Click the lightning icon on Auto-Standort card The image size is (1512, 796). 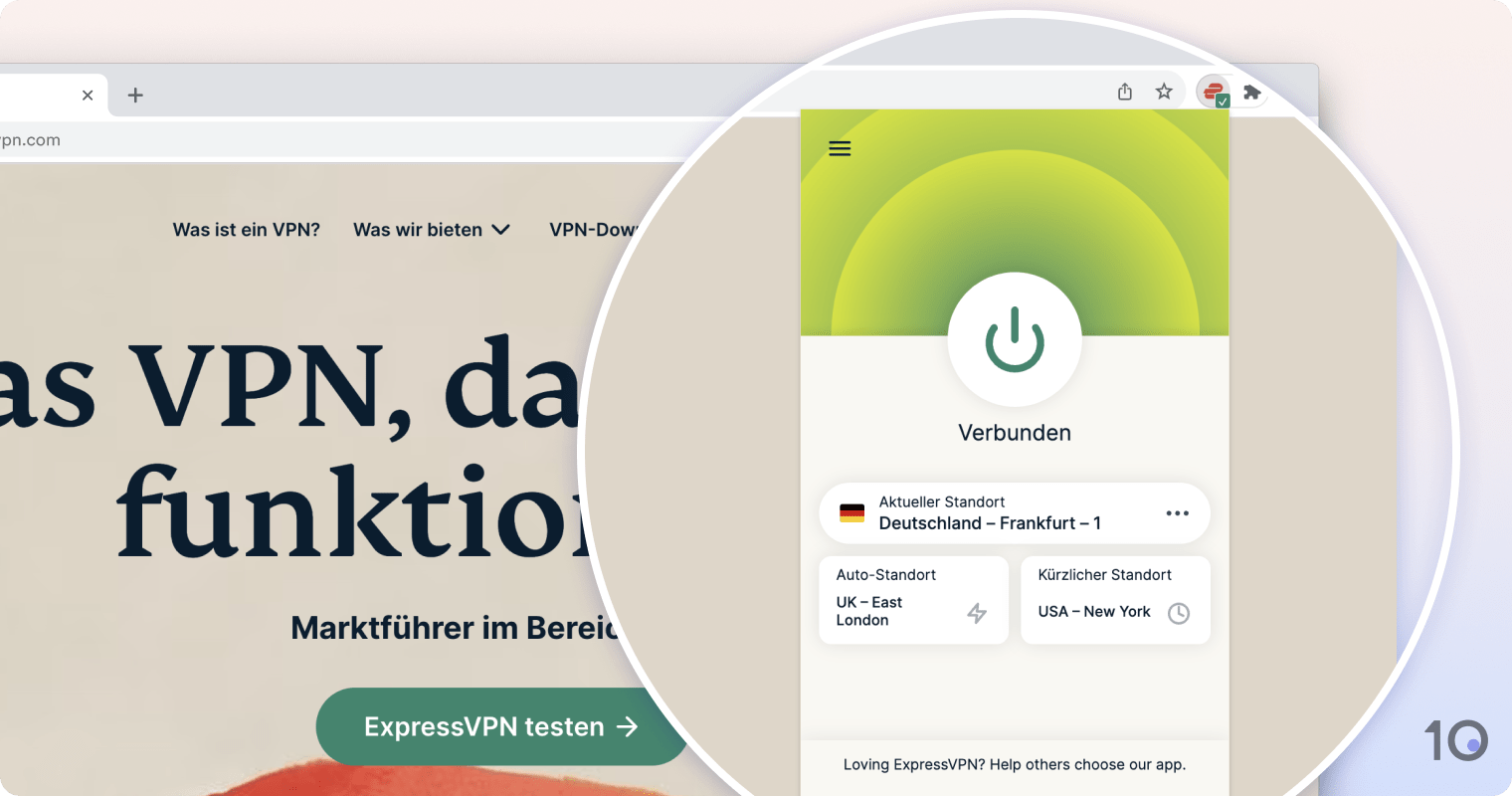pyautogui.click(x=976, y=613)
